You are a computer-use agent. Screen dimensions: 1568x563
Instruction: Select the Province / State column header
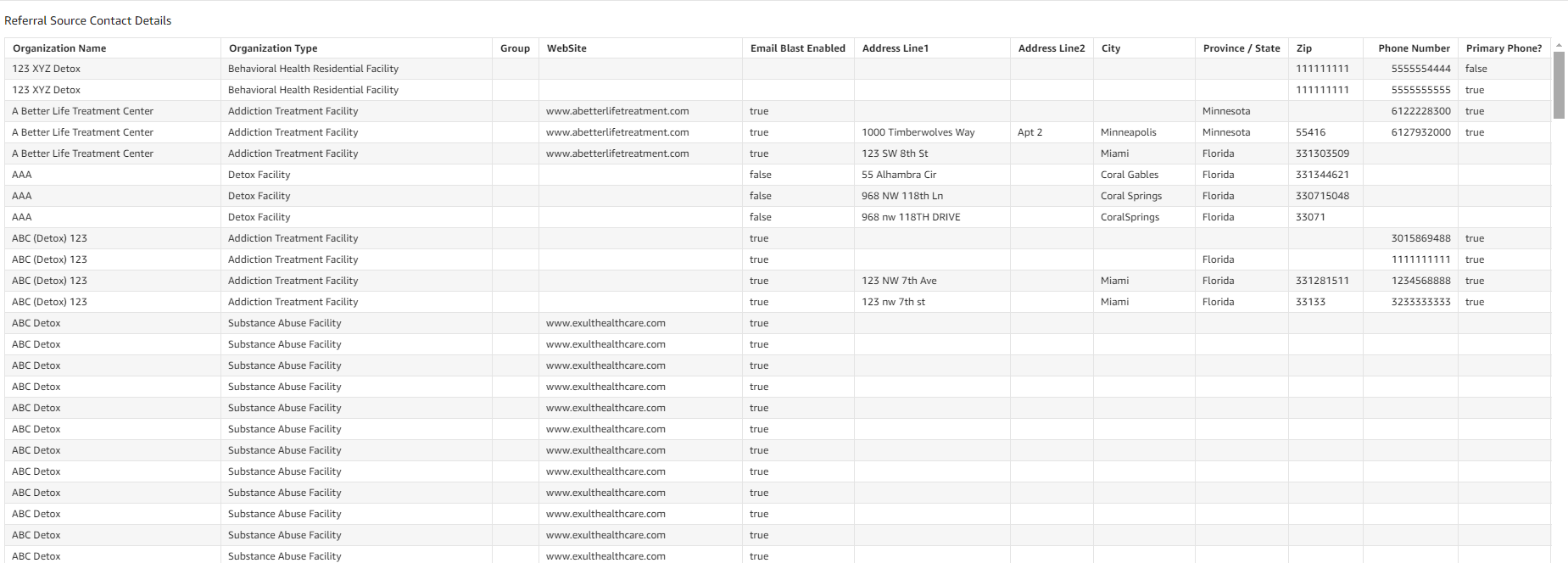(1242, 48)
